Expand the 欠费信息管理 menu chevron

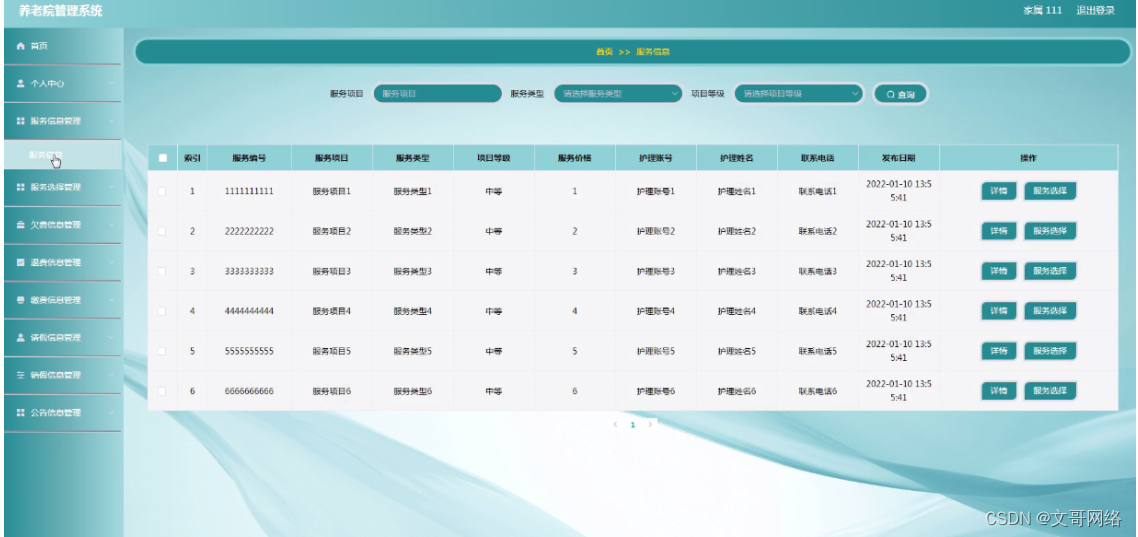[x=112, y=225]
